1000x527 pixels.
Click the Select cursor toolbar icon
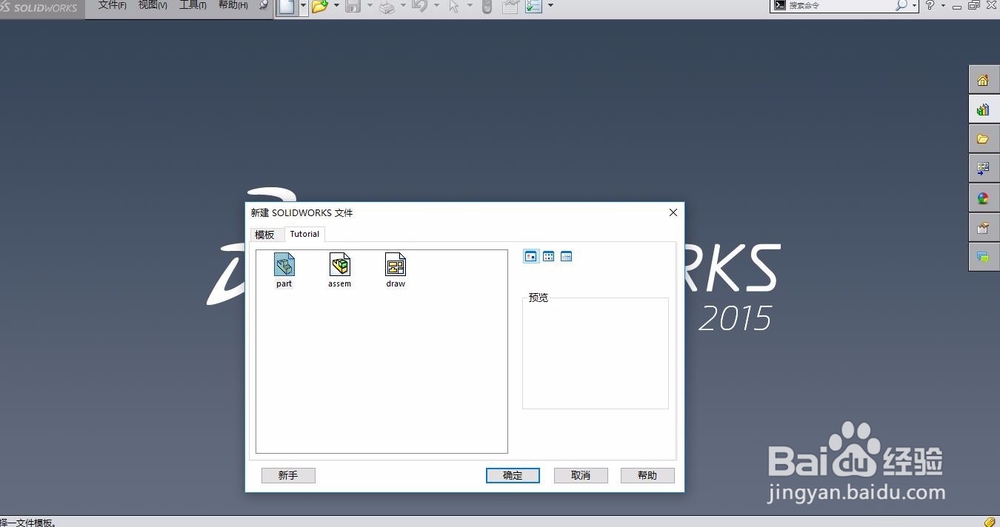(453, 6)
